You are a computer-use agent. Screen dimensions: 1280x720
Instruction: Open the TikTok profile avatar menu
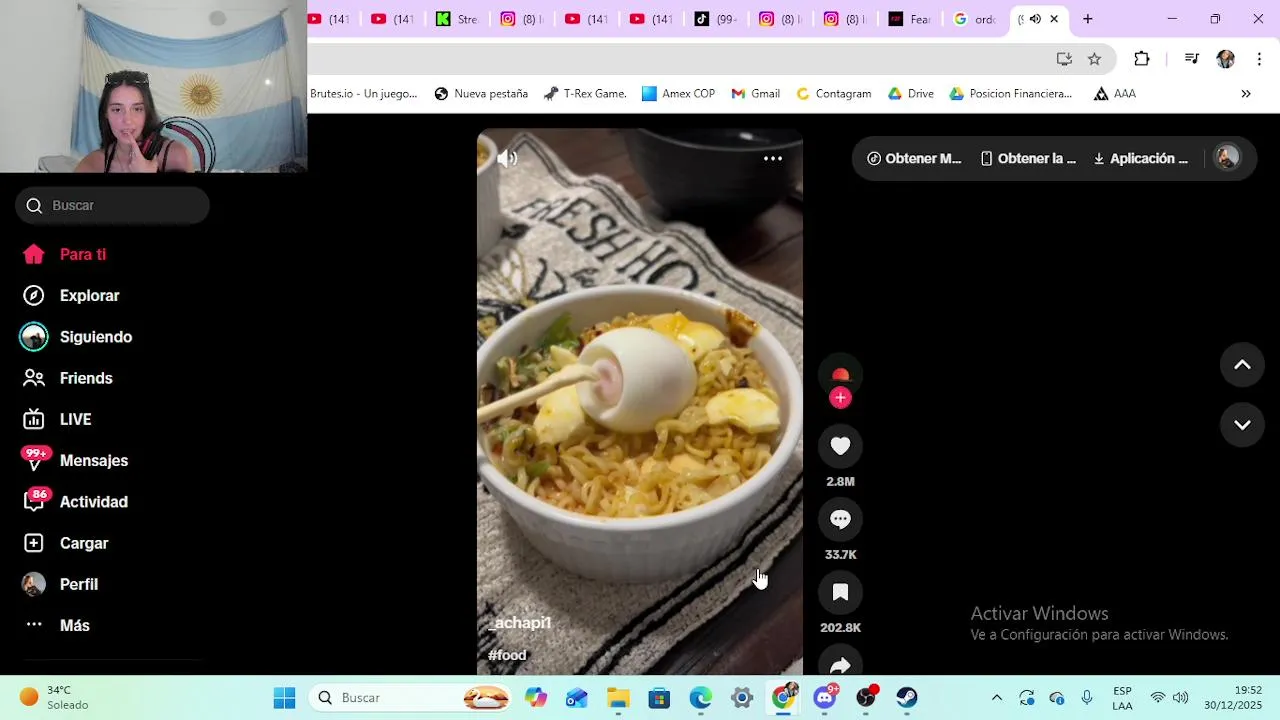click(x=1227, y=157)
